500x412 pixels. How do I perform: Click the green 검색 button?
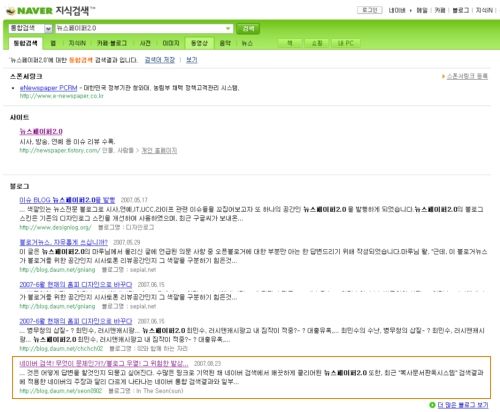click(x=248, y=29)
